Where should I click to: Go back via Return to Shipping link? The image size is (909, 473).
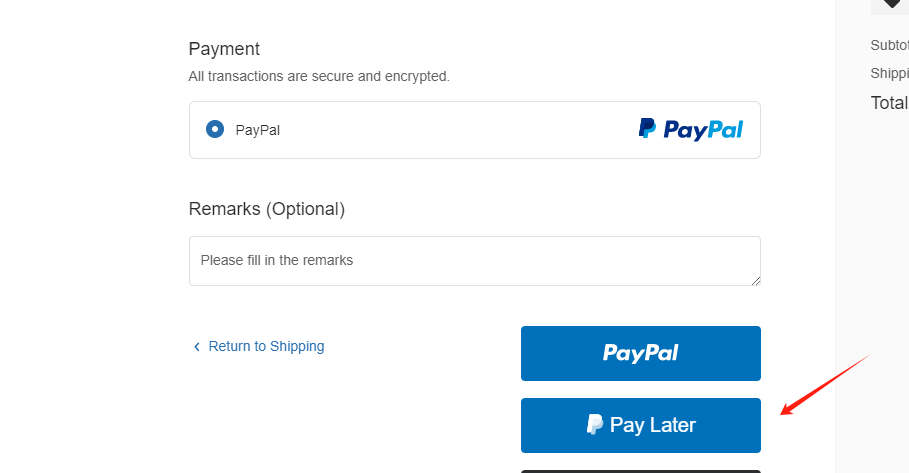pos(266,346)
